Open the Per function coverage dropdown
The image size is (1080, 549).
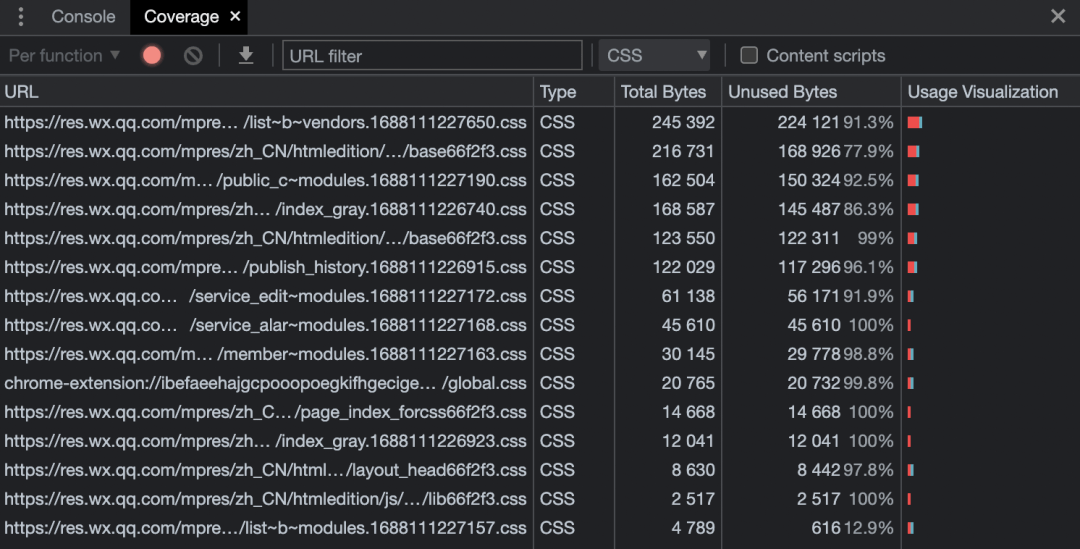65,56
